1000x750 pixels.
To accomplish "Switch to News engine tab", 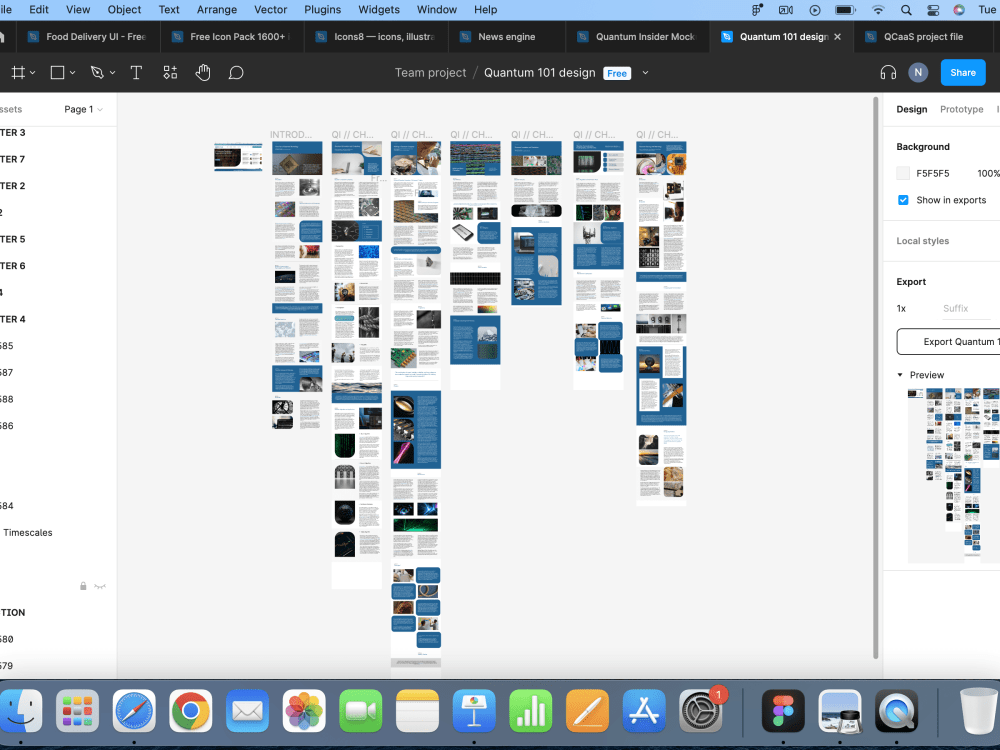I will click(506, 37).
